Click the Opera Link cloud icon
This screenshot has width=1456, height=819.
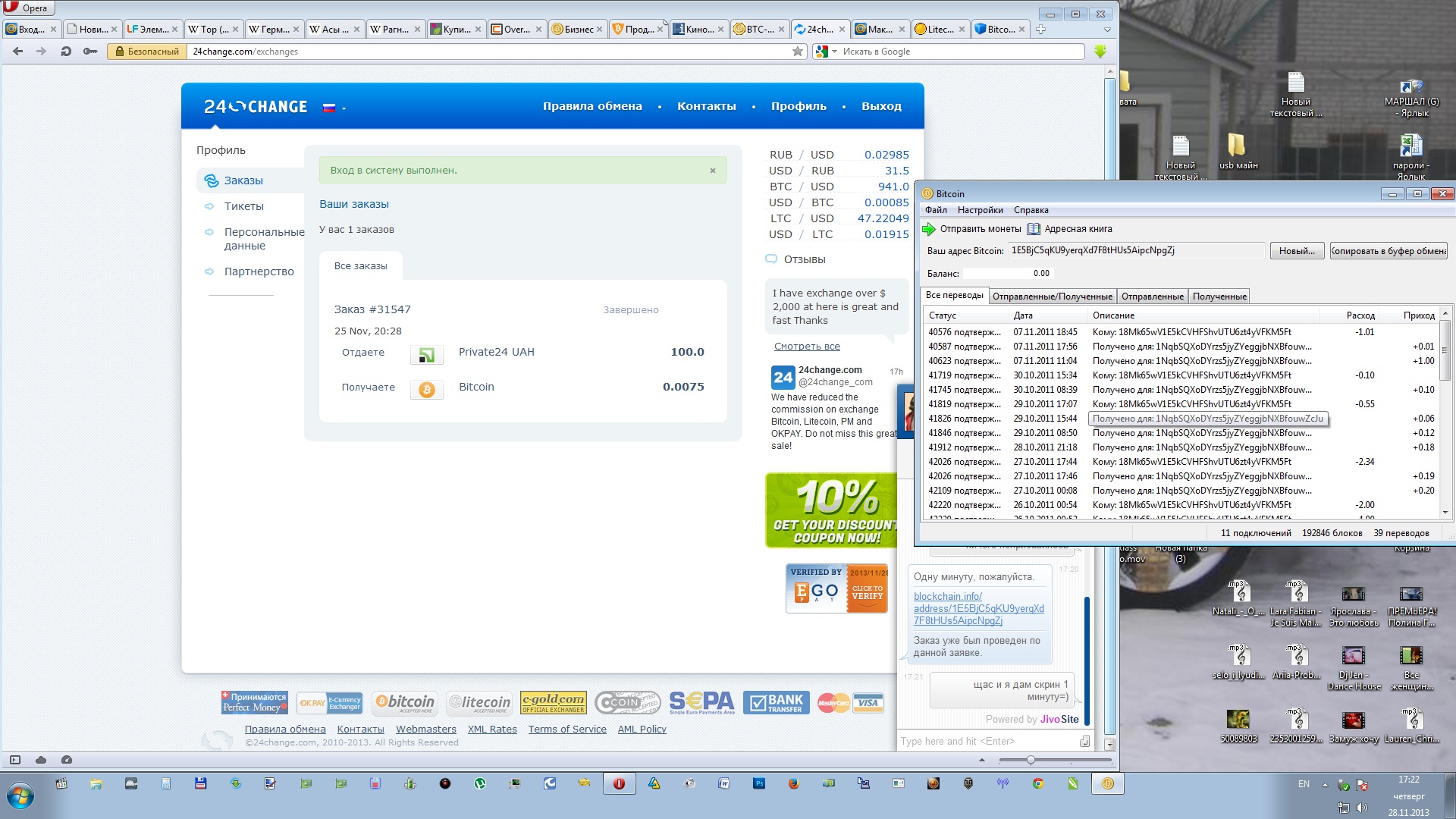[x=41, y=760]
